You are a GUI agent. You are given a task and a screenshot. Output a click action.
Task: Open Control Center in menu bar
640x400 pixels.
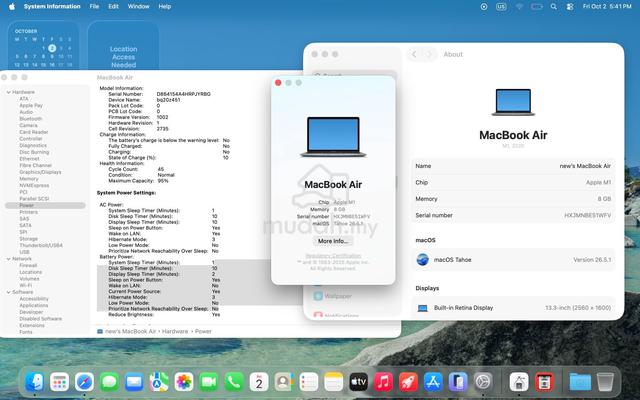coord(570,7)
